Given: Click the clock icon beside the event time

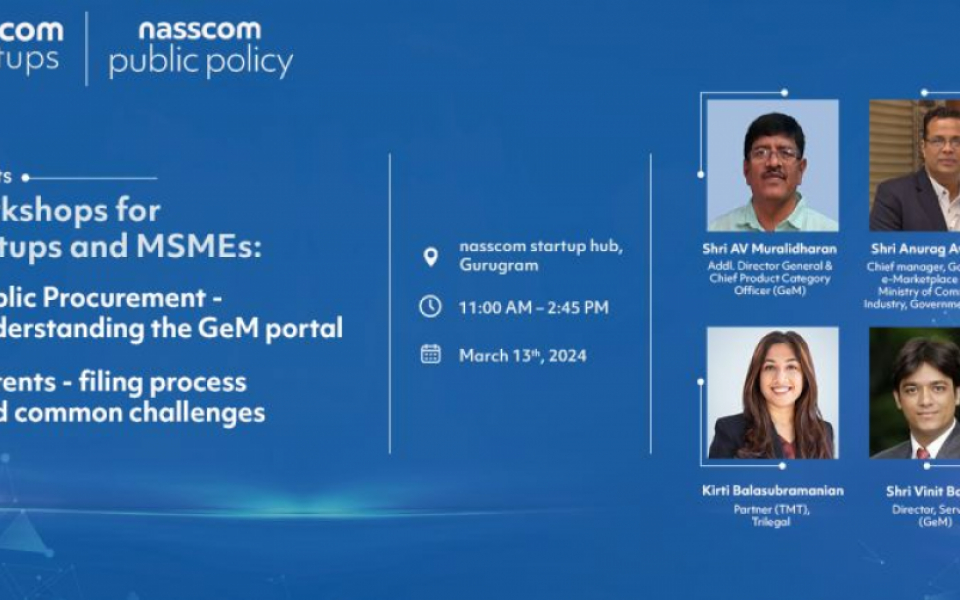Looking at the screenshot, I should (x=430, y=306).
